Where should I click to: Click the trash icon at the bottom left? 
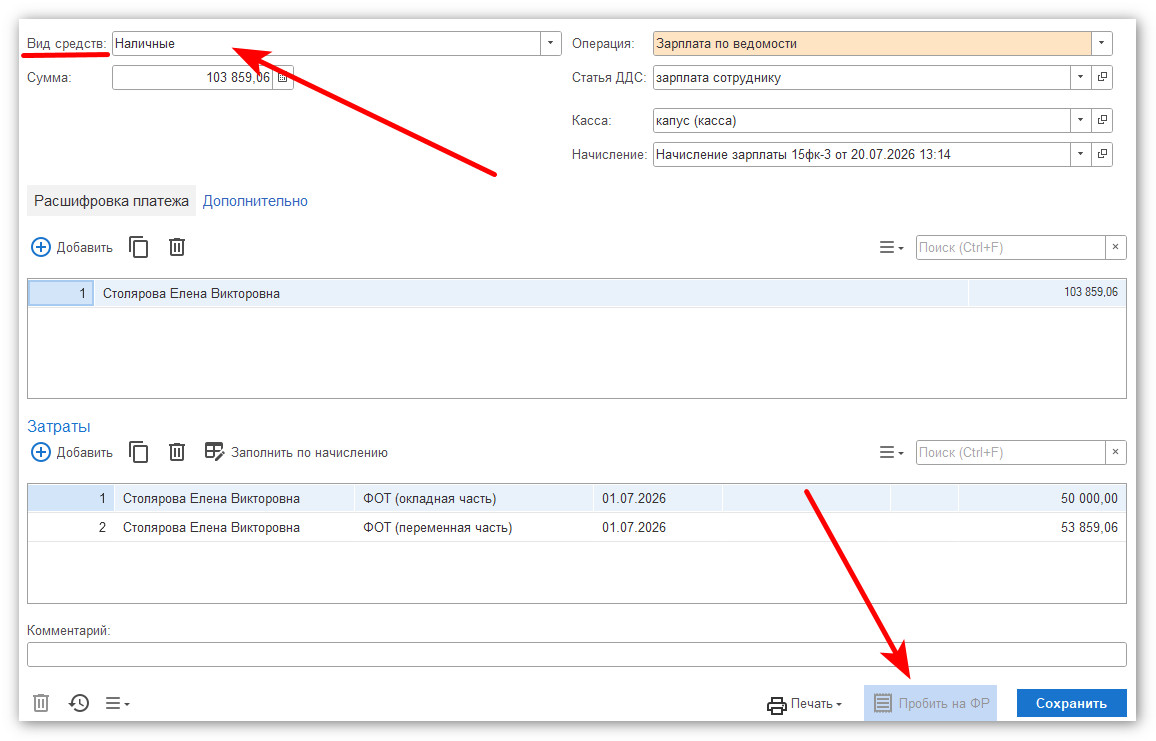tap(41, 703)
